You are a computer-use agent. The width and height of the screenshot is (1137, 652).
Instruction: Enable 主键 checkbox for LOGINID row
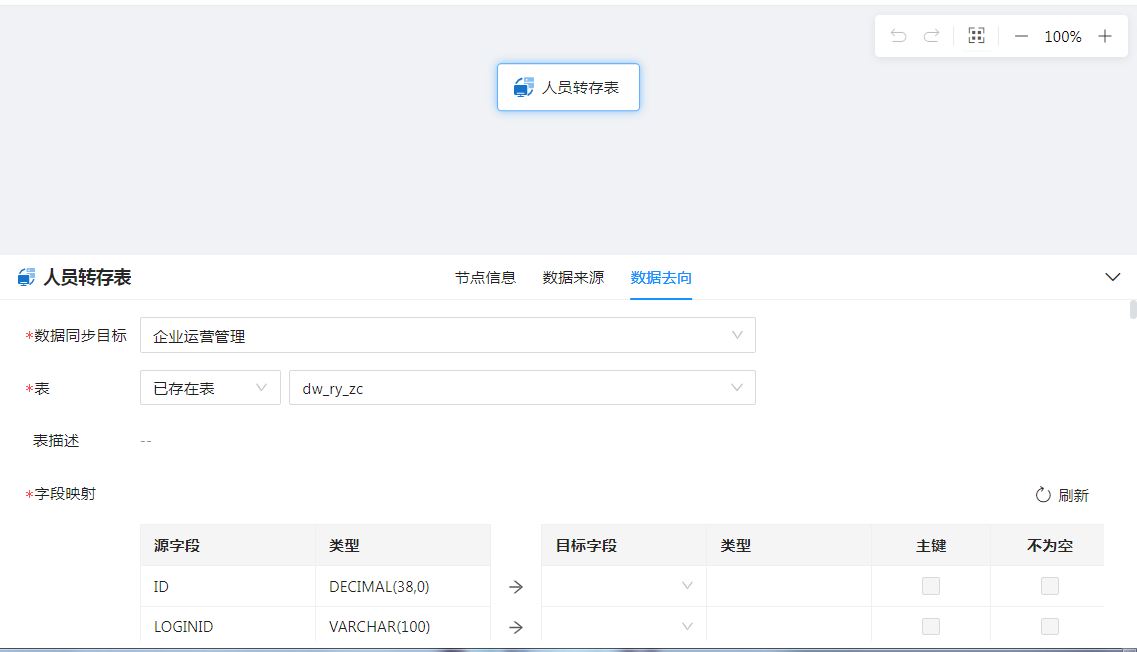(x=931, y=627)
